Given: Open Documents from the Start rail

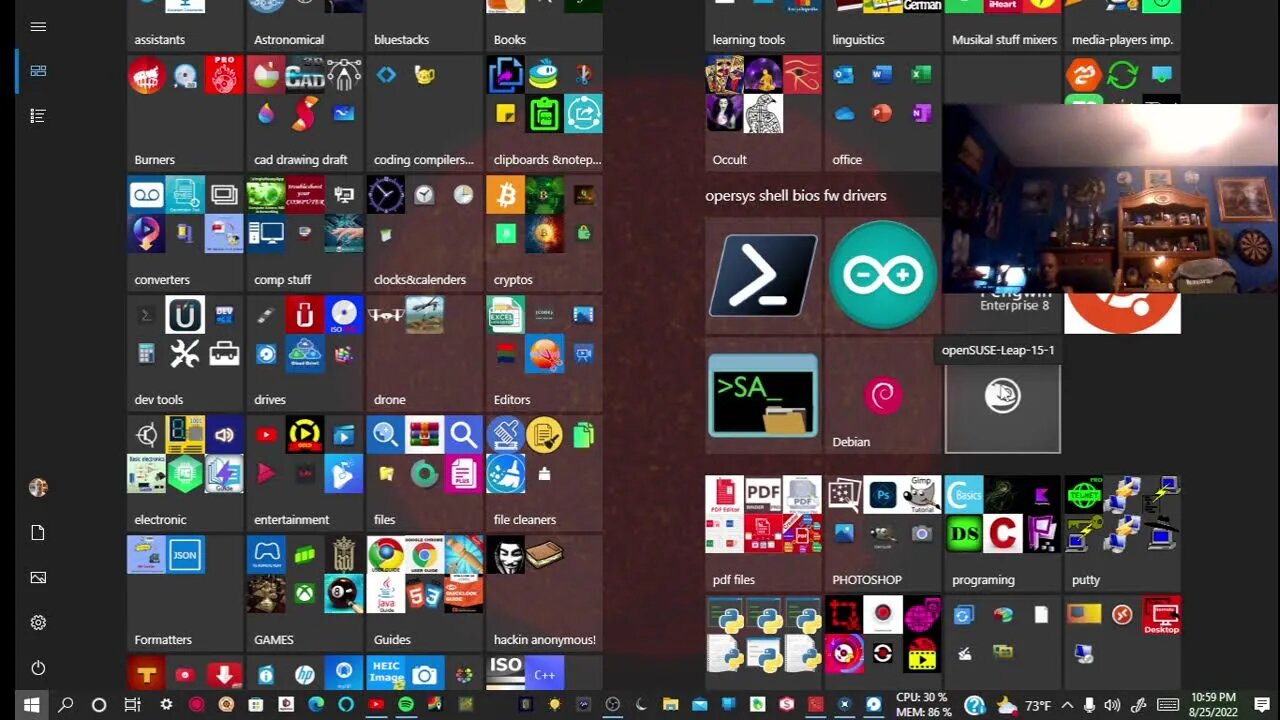Looking at the screenshot, I should [x=38, y=533].
